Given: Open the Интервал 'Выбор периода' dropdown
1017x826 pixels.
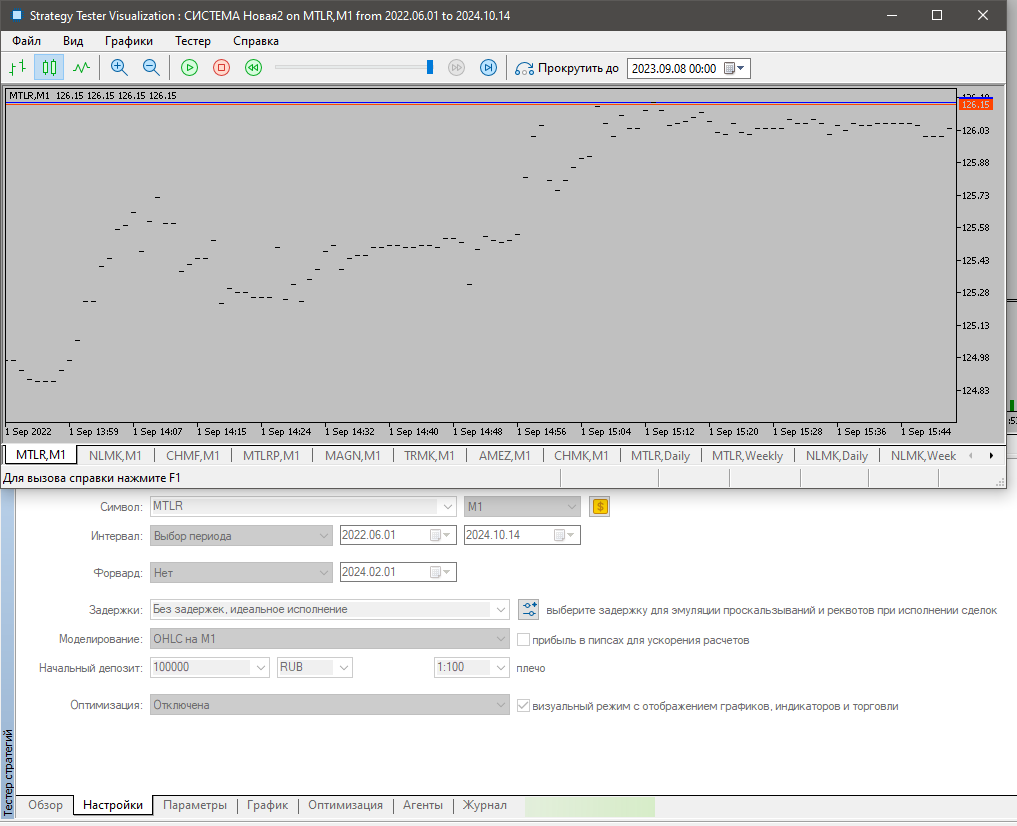Looking at the screenshot, I should click(241, 536).
